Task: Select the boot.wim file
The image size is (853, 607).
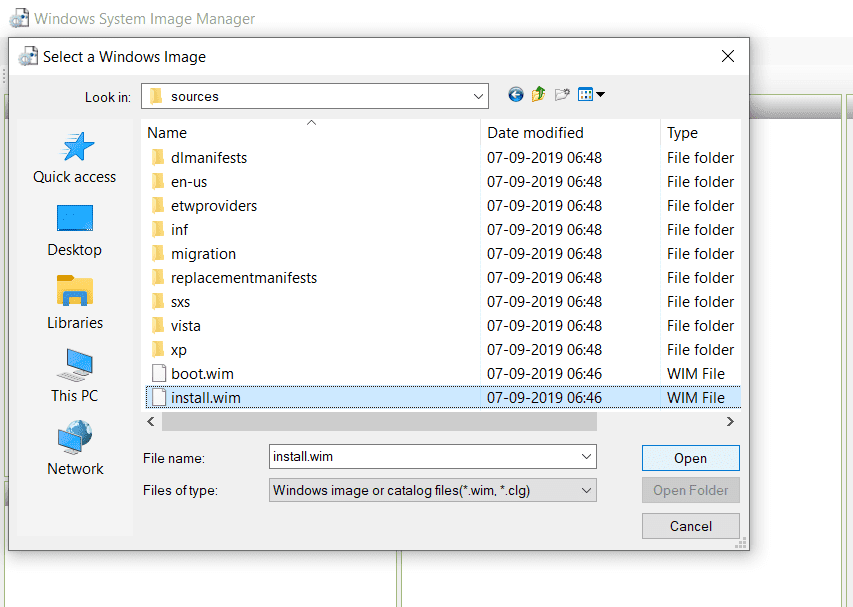Action: (202, 374)
